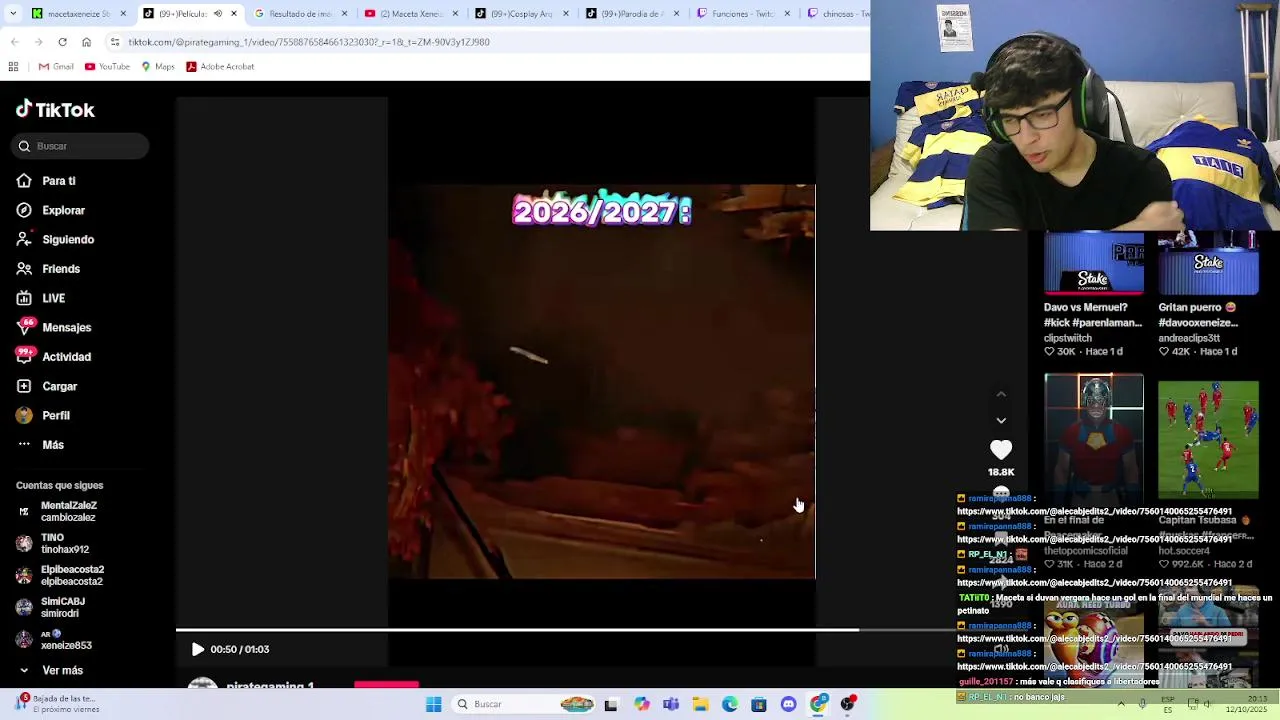
Task: Launch Copilot from the taskbar
Action: coord(641,704)
